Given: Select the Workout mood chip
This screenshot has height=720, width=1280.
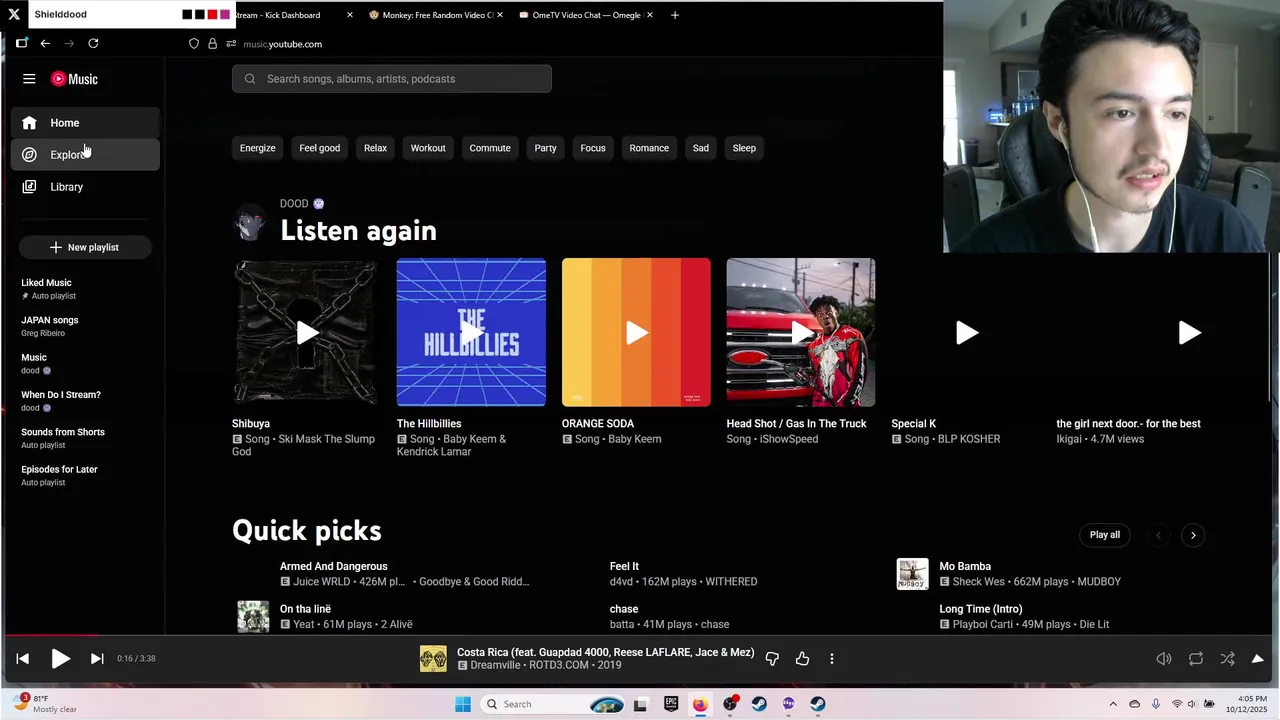Looking at the screenshot, I should [x=428, y=148].
